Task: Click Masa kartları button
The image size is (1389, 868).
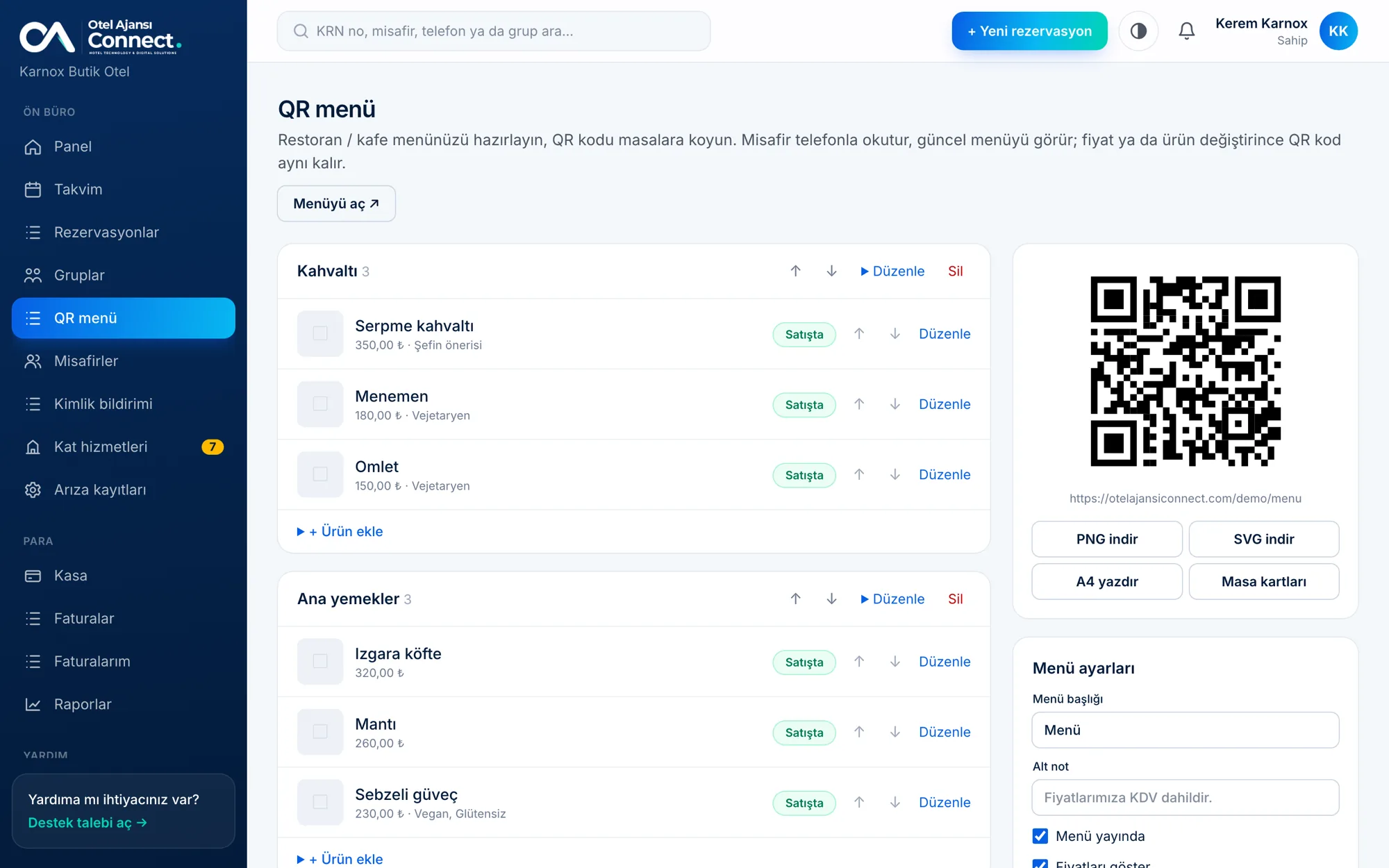Action: (x=1264, y=582)
